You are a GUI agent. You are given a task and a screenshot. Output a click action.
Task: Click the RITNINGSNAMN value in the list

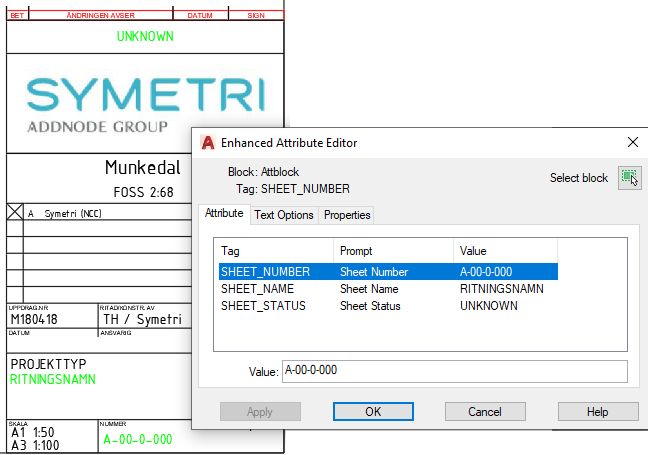502,289
